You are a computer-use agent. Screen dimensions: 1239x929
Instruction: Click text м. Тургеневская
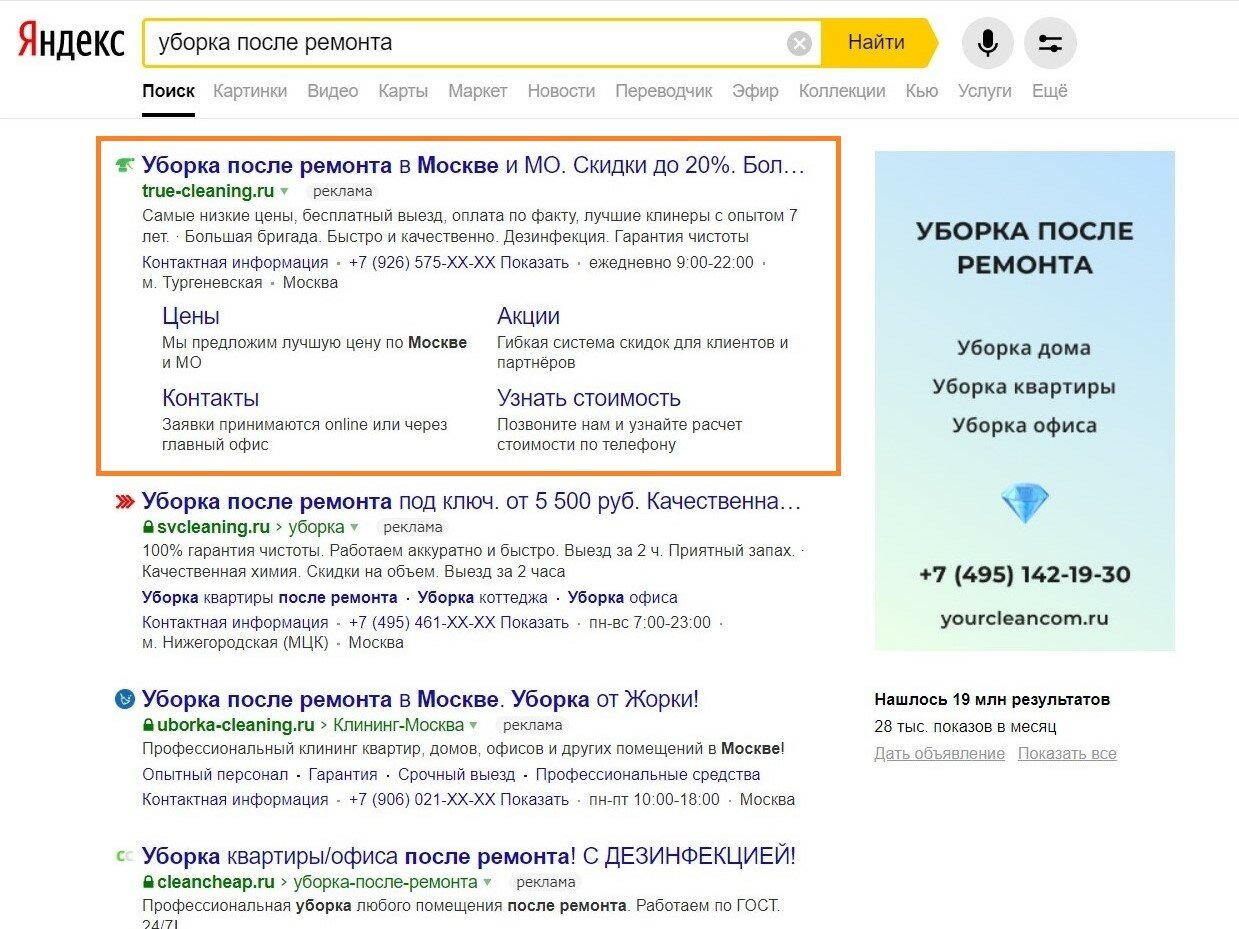click(x=201, y=283)
